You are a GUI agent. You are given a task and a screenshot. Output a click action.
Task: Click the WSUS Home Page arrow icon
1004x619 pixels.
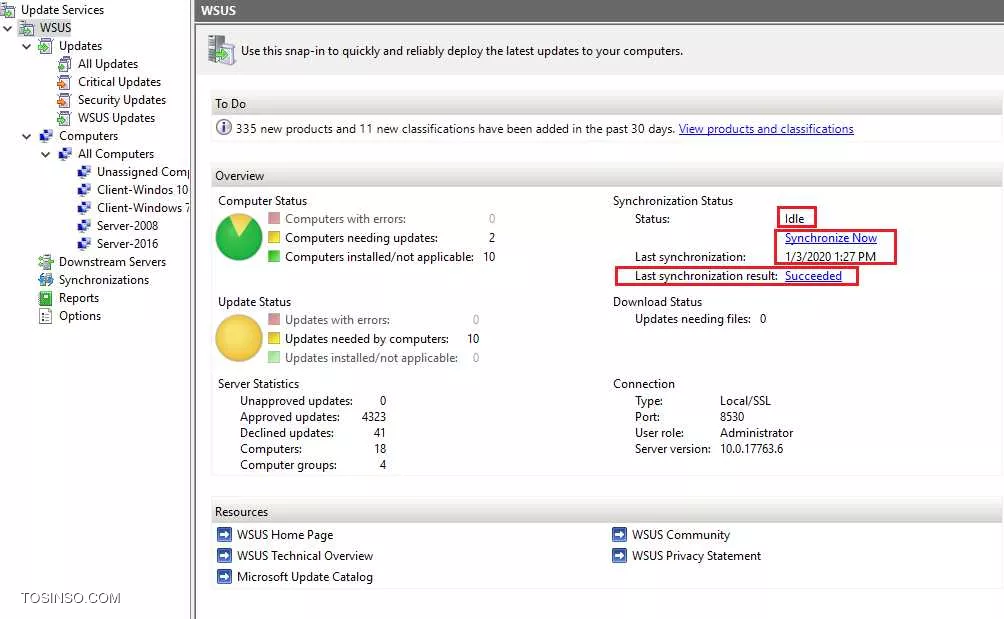[224, 534]
